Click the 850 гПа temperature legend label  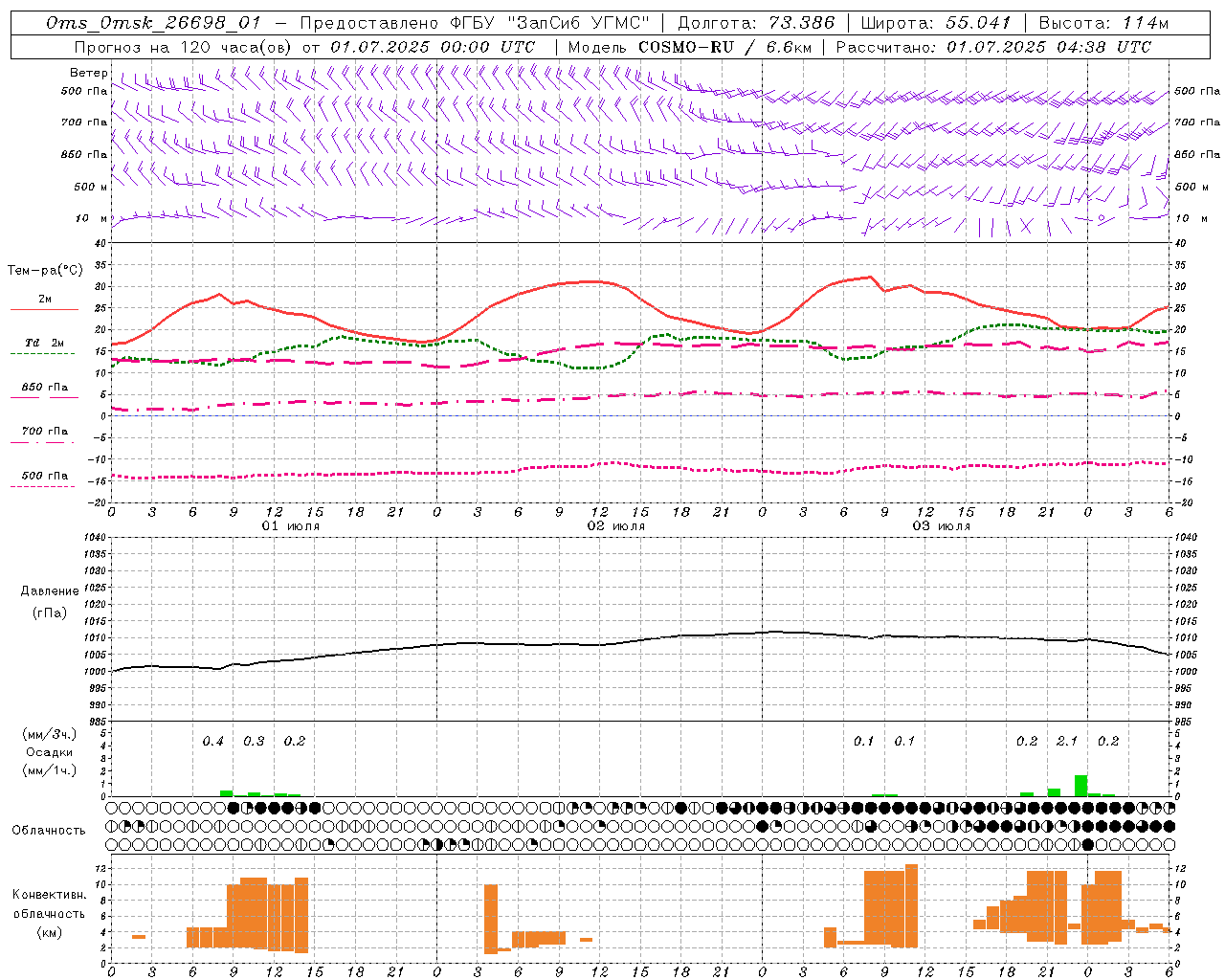(45, 388)
